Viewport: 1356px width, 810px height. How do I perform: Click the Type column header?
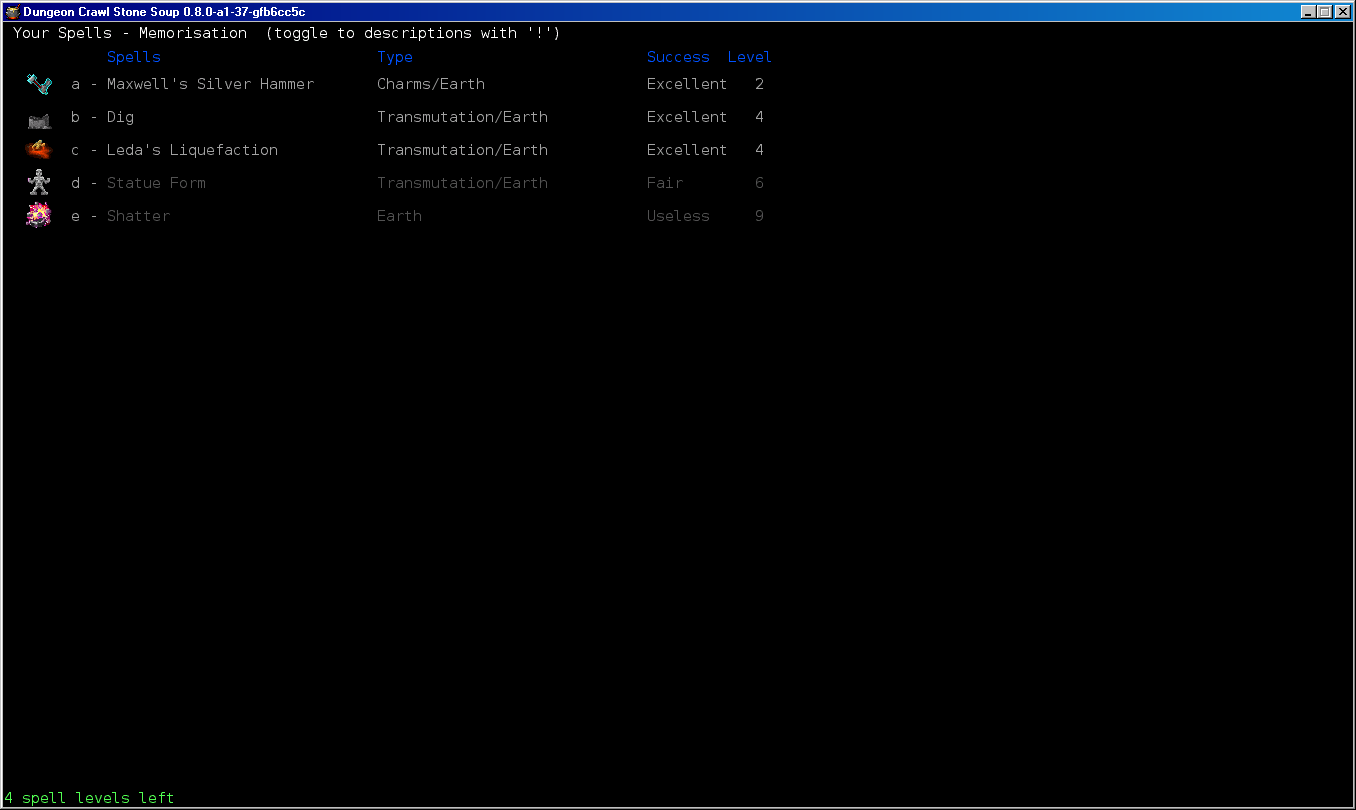tap(395, 57)
